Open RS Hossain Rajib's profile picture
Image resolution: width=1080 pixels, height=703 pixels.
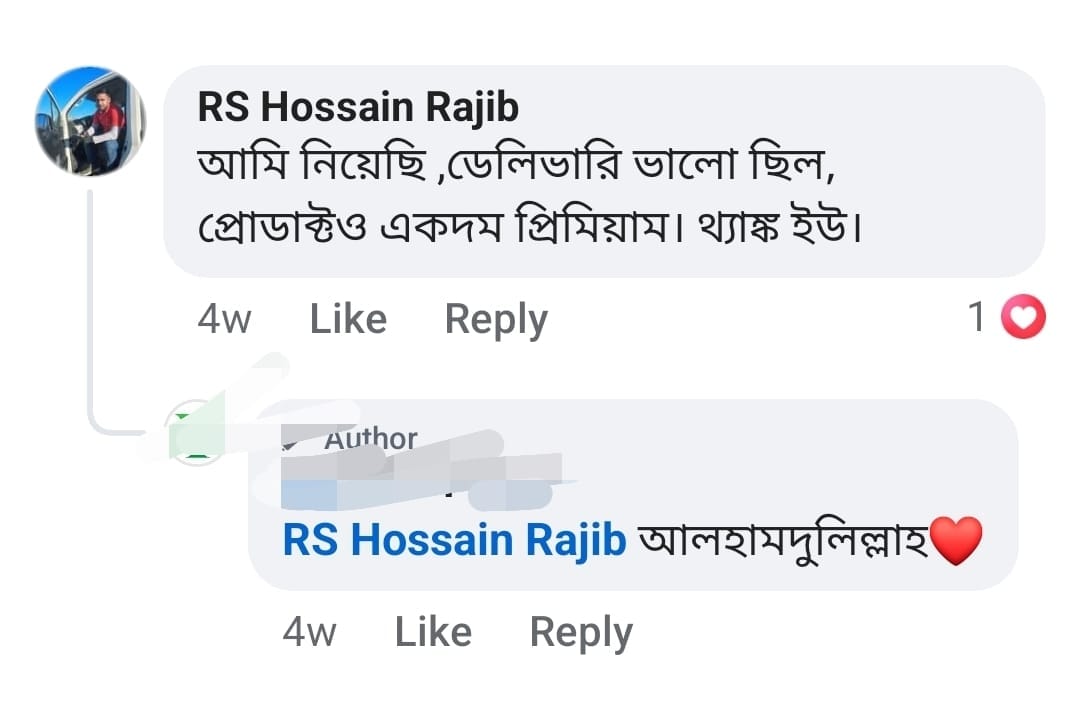90,122
